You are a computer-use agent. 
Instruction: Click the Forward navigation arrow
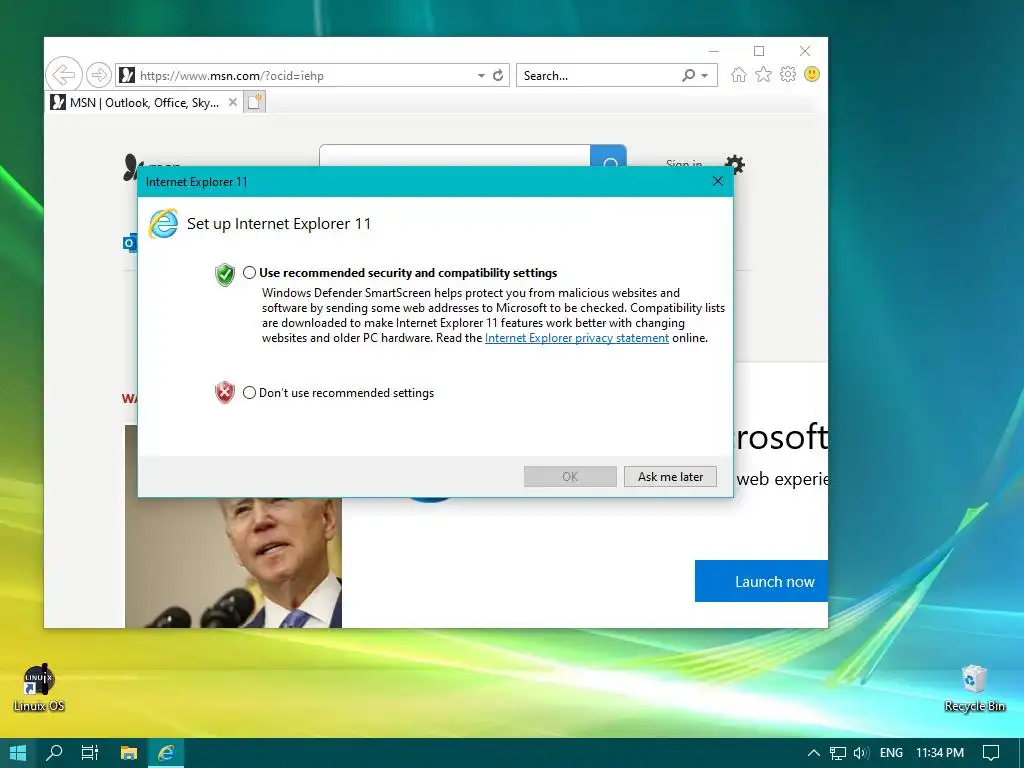click(x=99, y=75)
